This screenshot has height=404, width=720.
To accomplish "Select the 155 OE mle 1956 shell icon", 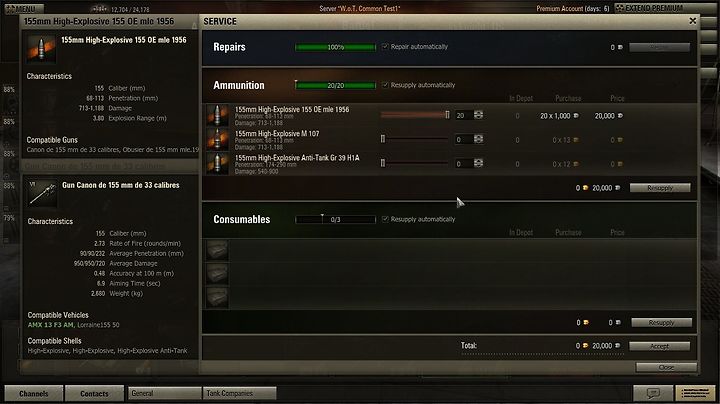I will point(217,115).
